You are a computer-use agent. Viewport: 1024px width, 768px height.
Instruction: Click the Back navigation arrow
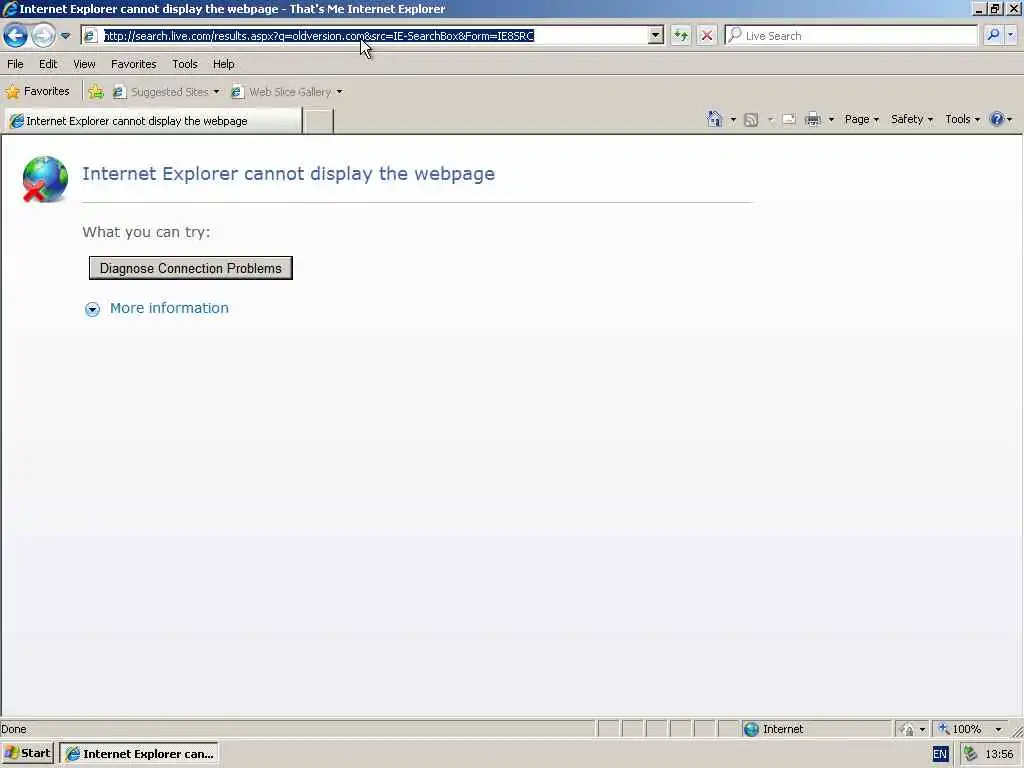pyautogui.click(x=16, y=35)
